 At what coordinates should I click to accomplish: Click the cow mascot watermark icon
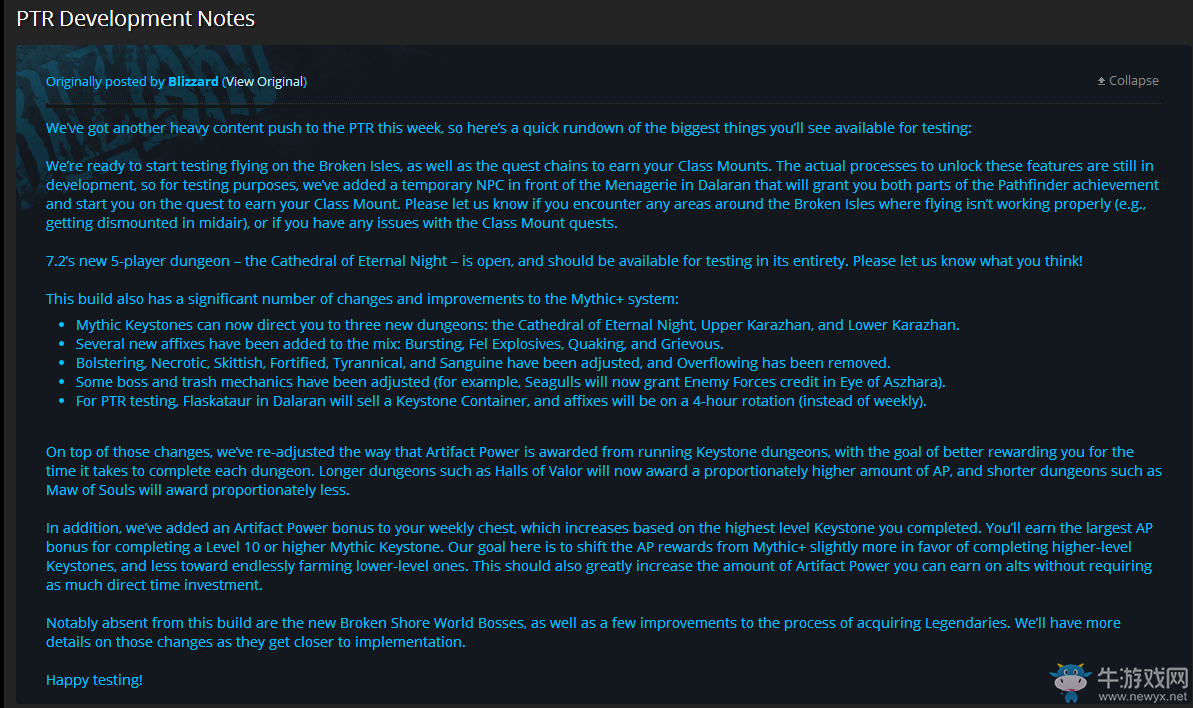[x=1069, y=680]
